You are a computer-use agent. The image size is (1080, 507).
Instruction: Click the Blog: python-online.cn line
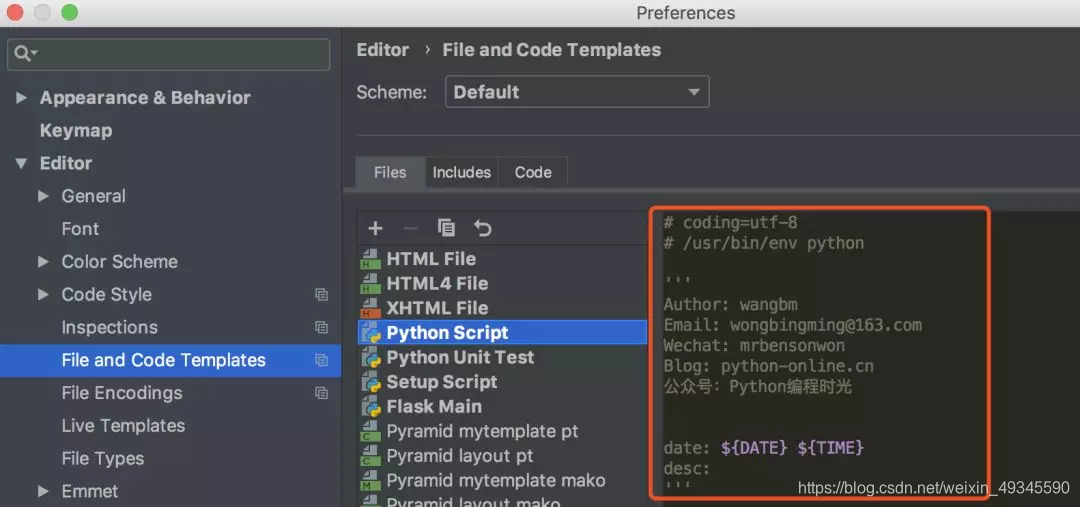769,366
